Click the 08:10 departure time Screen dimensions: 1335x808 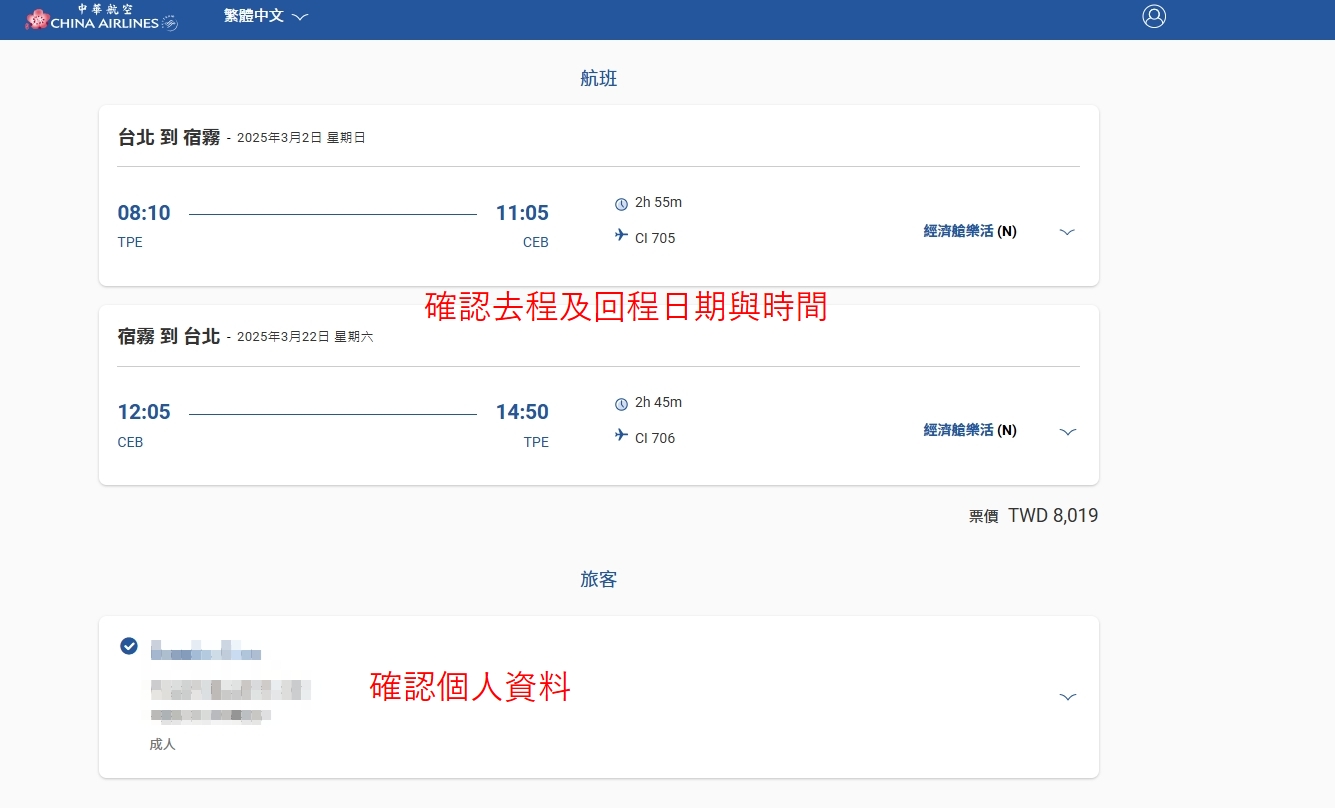[x=144, y=213]
